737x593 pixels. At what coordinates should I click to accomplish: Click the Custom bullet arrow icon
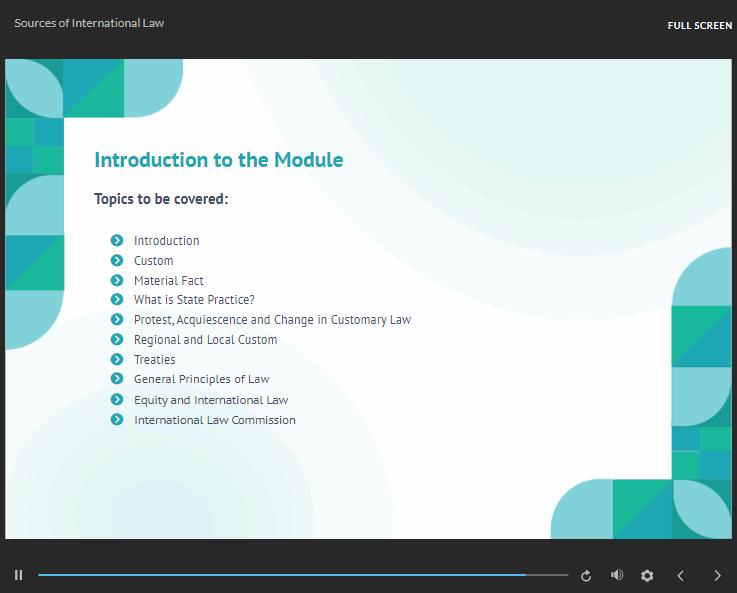pyautogui.click(x=117, y=260)
